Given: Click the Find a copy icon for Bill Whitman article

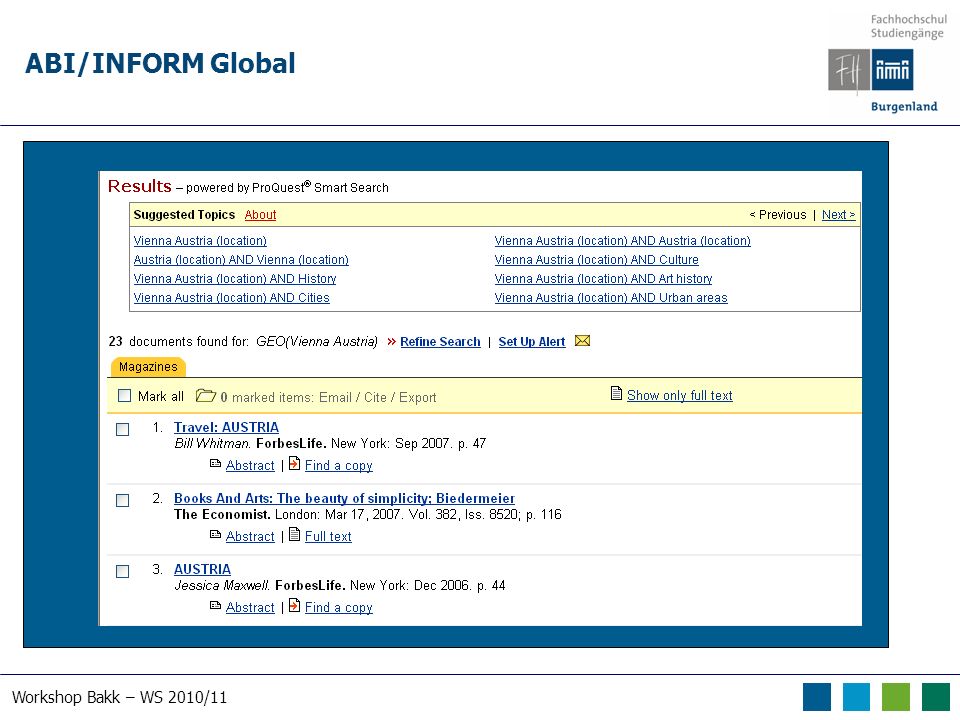Looking at the screenshot, I should 294,463.
